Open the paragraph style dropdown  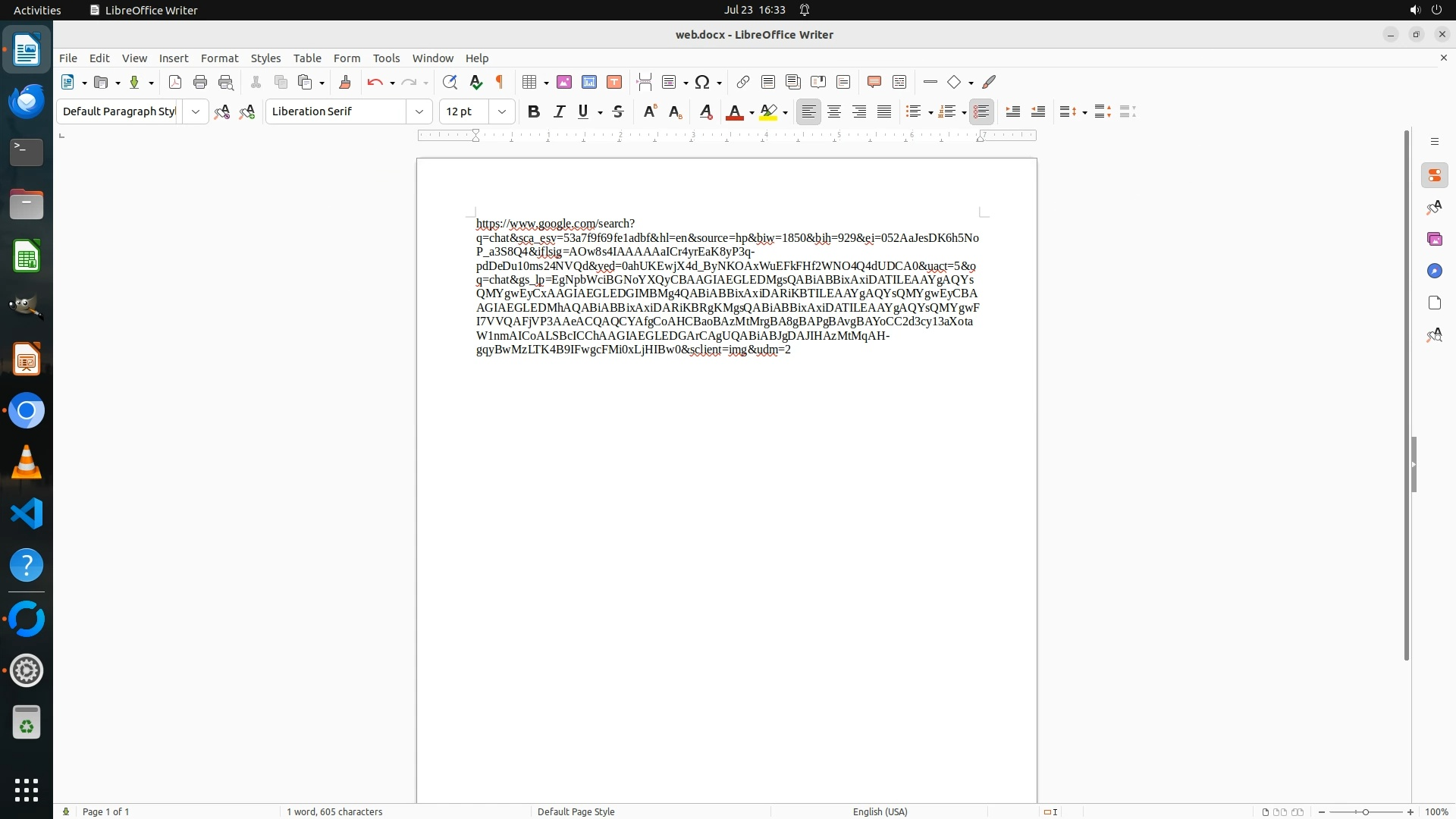pos(195,111)
